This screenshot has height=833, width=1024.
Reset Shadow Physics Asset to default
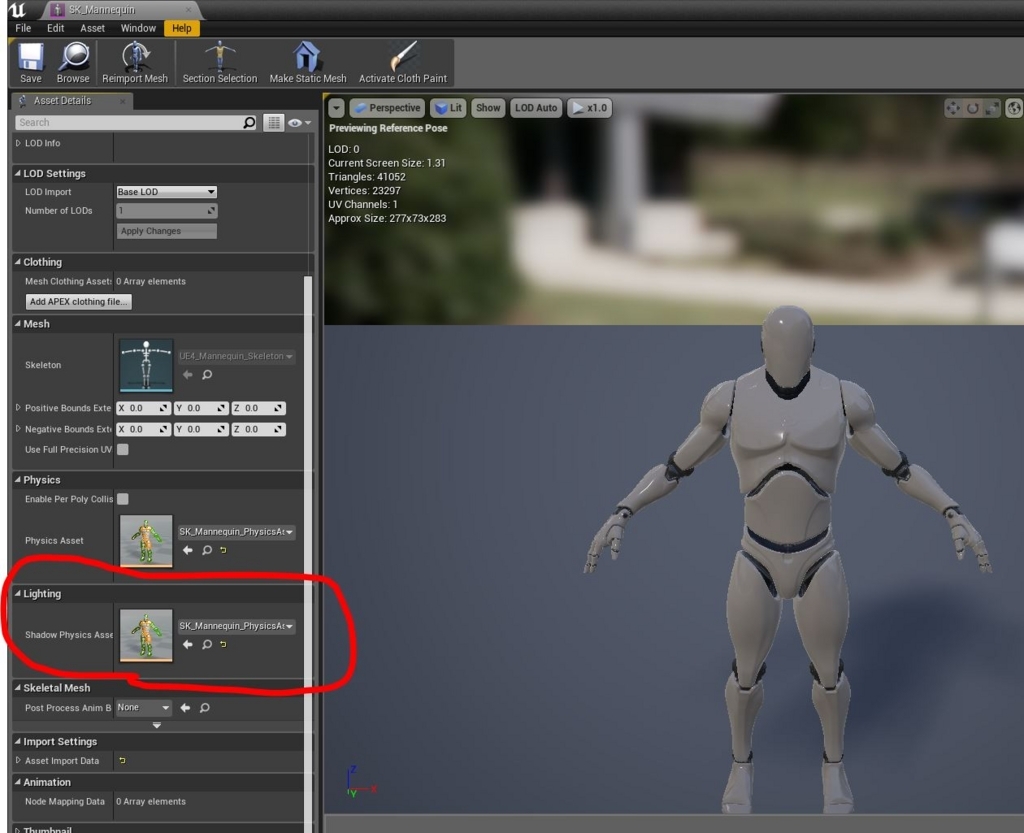(x=223, y=644)
